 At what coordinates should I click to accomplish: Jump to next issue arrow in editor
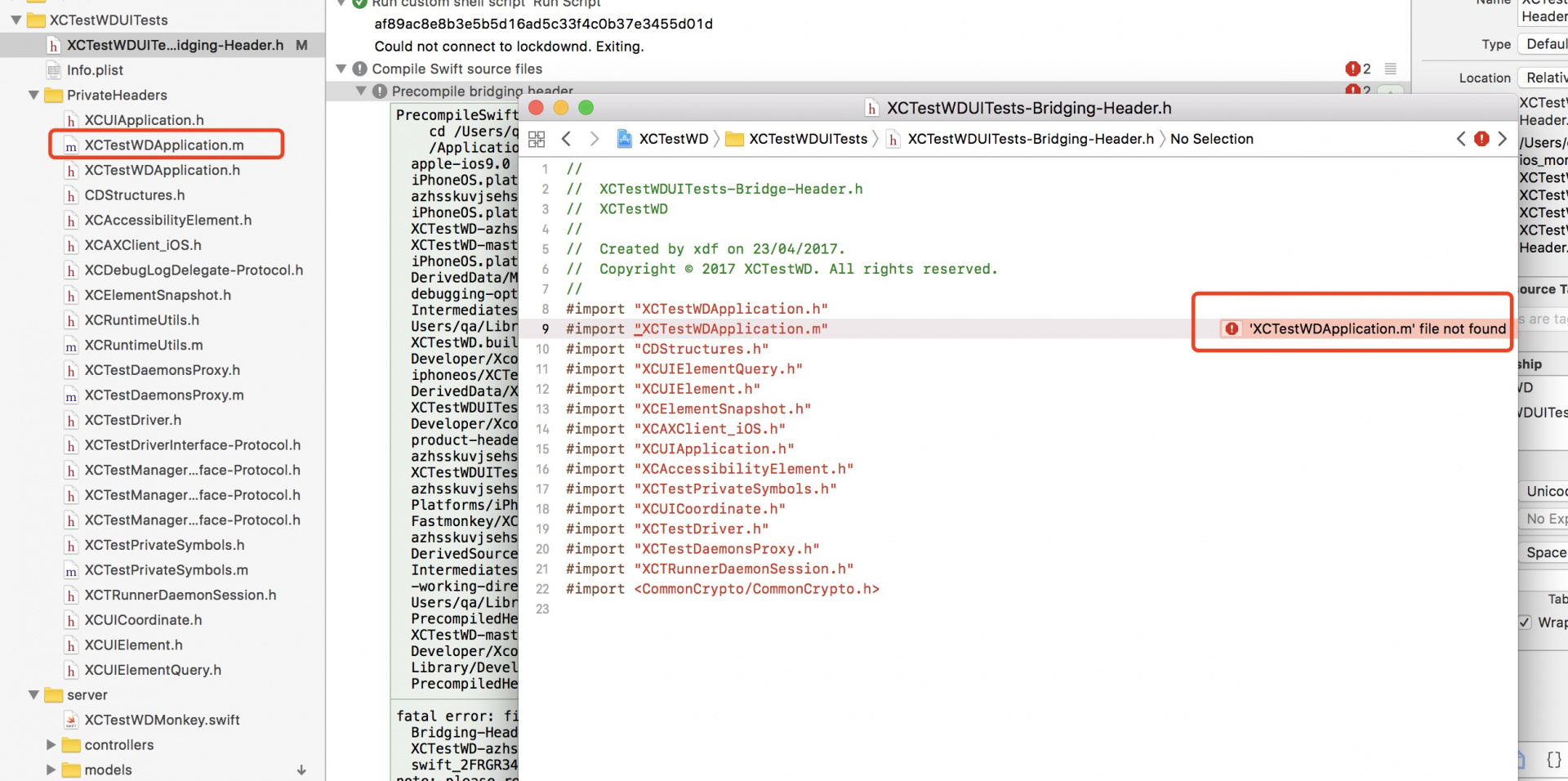1502,139
